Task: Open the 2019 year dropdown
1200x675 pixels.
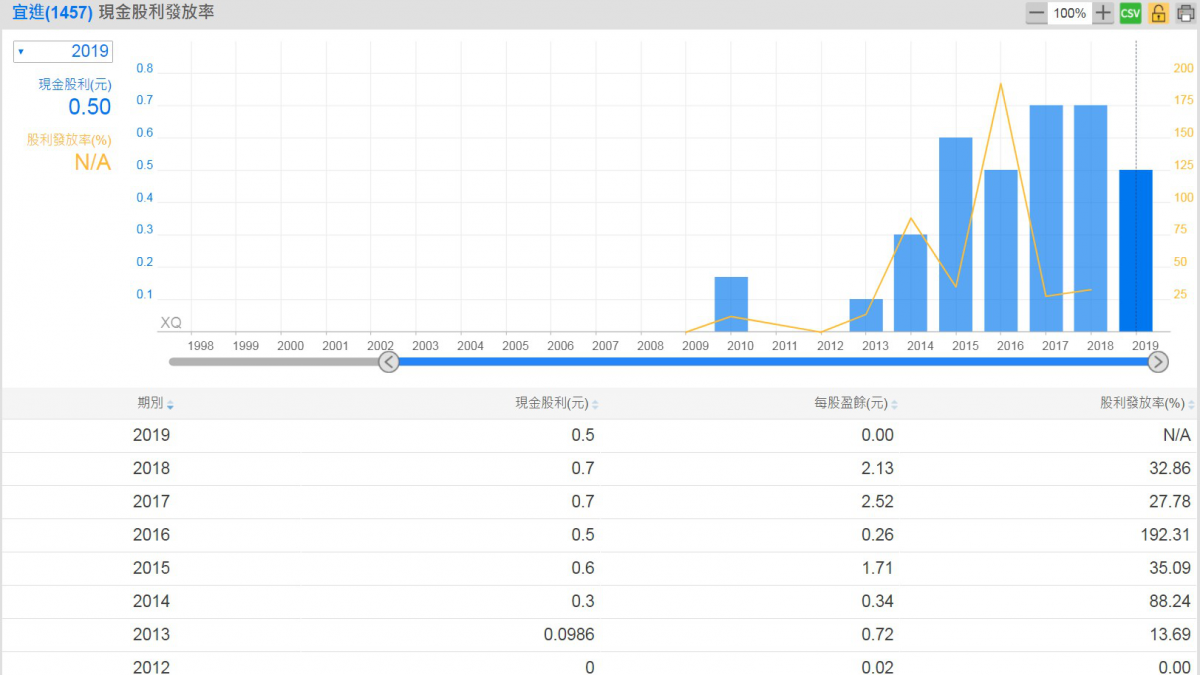Action: [62, 51]
